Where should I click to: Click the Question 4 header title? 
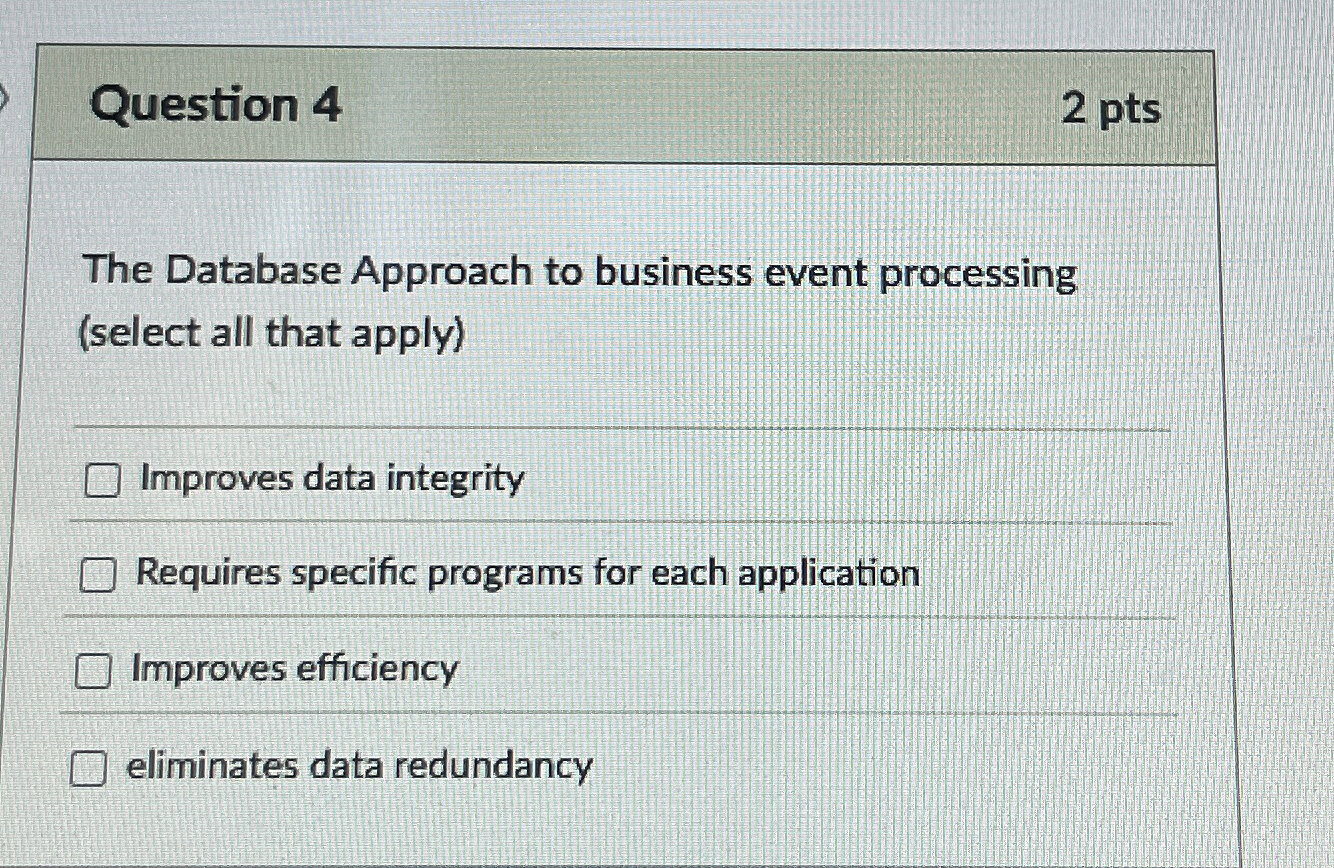(216, 104)
